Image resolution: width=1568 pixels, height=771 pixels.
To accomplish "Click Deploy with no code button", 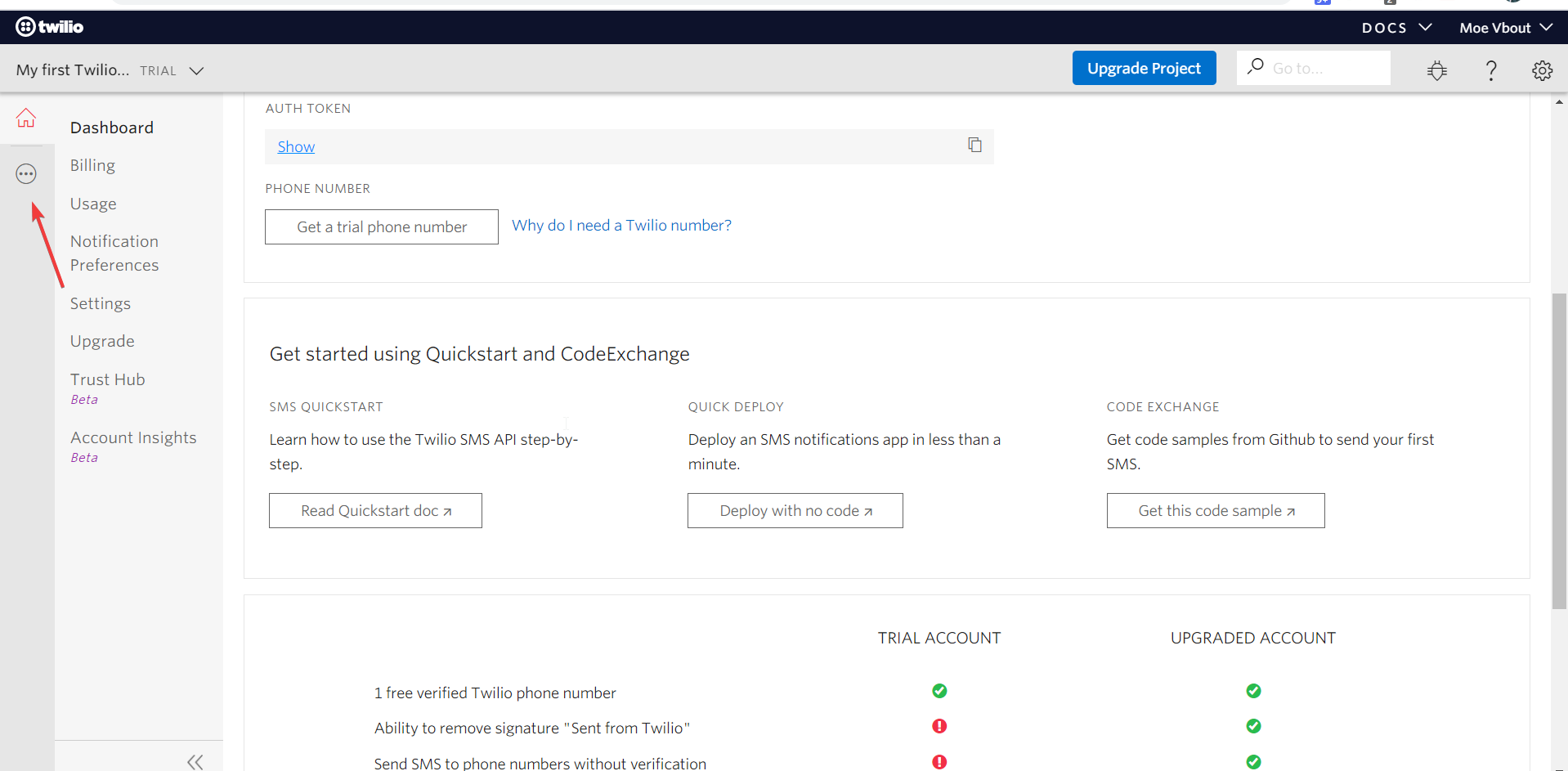I will [x=795, y=511].
